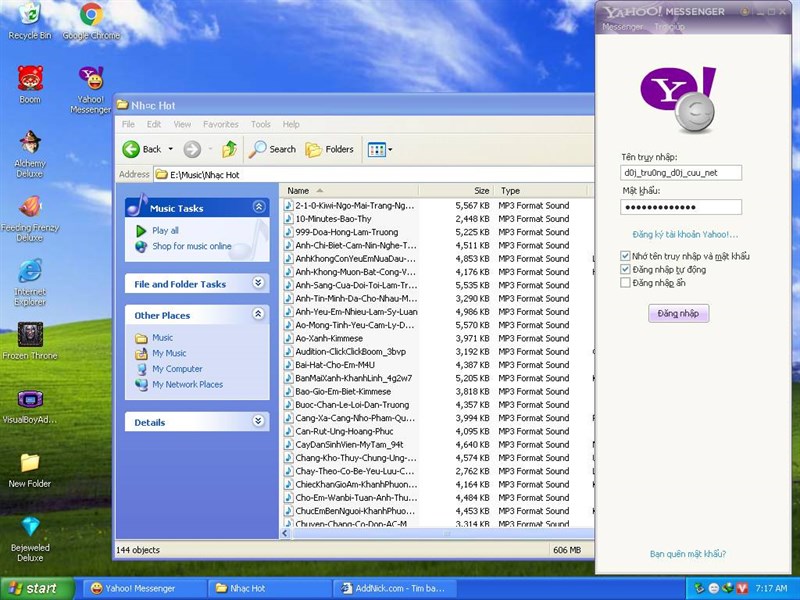Open Music under Other Places
The height and width of the screenshot is (600, 800).
tap(155, 338)
